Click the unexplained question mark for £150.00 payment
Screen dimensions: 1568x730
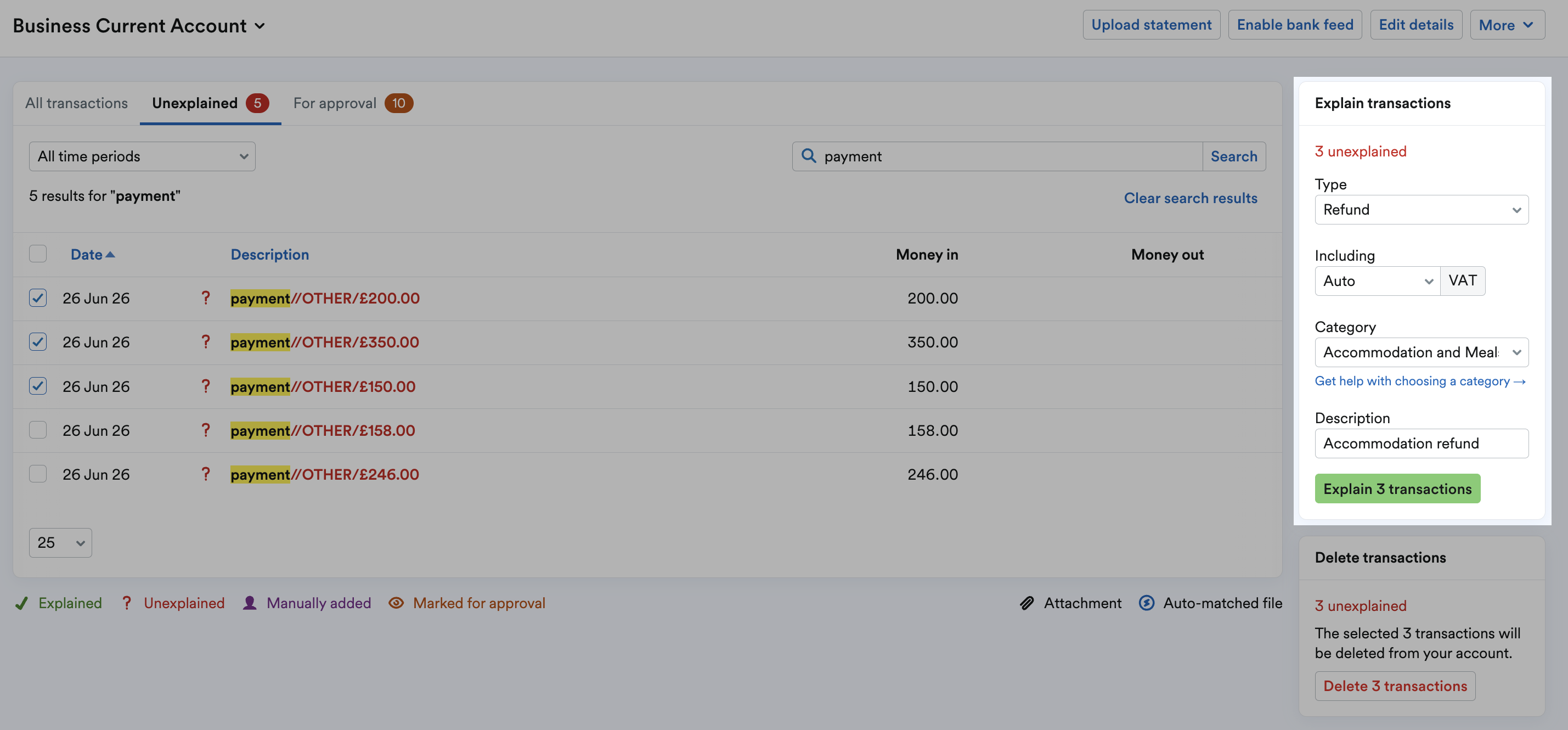pyautogui.click(x=206, y=386)
